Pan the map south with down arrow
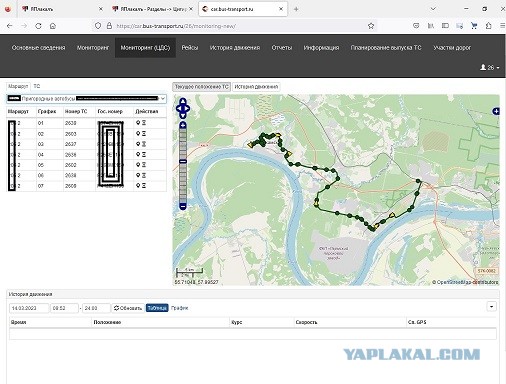The image size is (506, 384). [x=183, y=116]
